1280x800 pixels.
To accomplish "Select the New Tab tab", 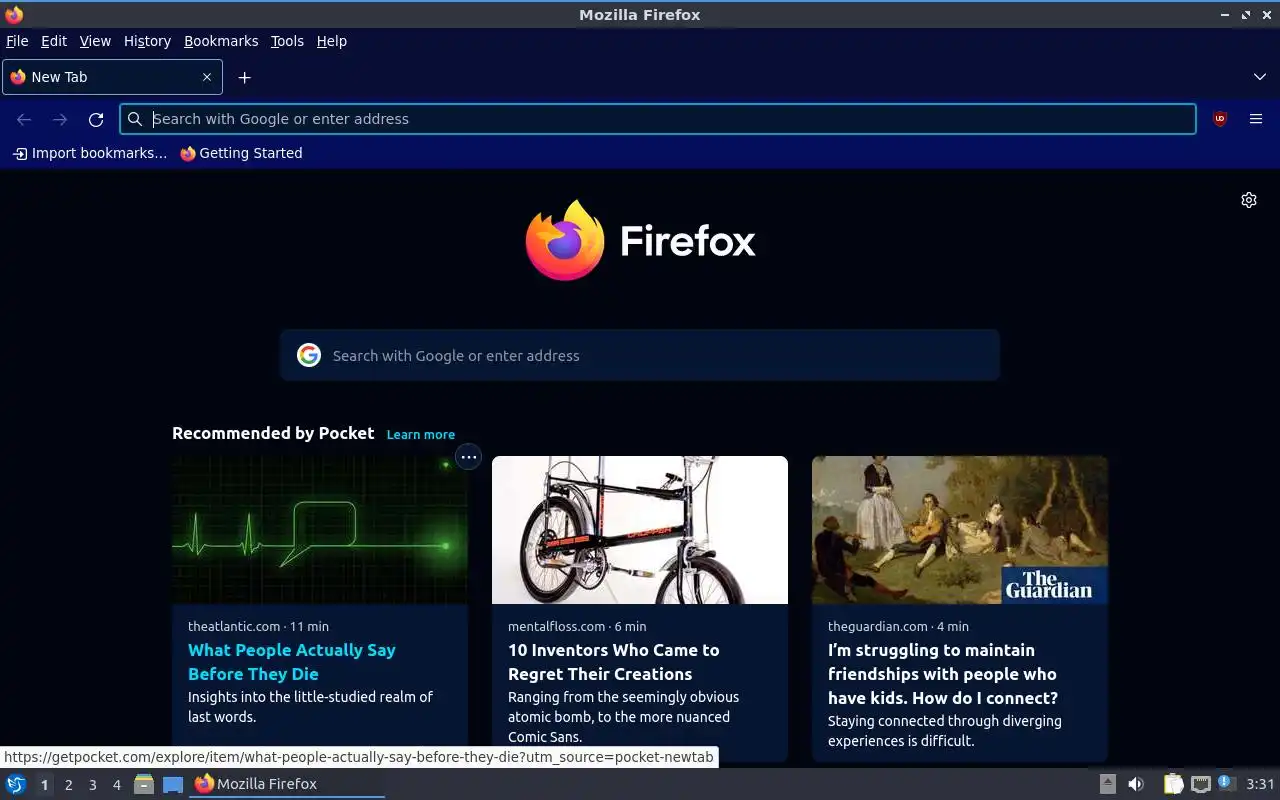I will (x=112, y=77).
